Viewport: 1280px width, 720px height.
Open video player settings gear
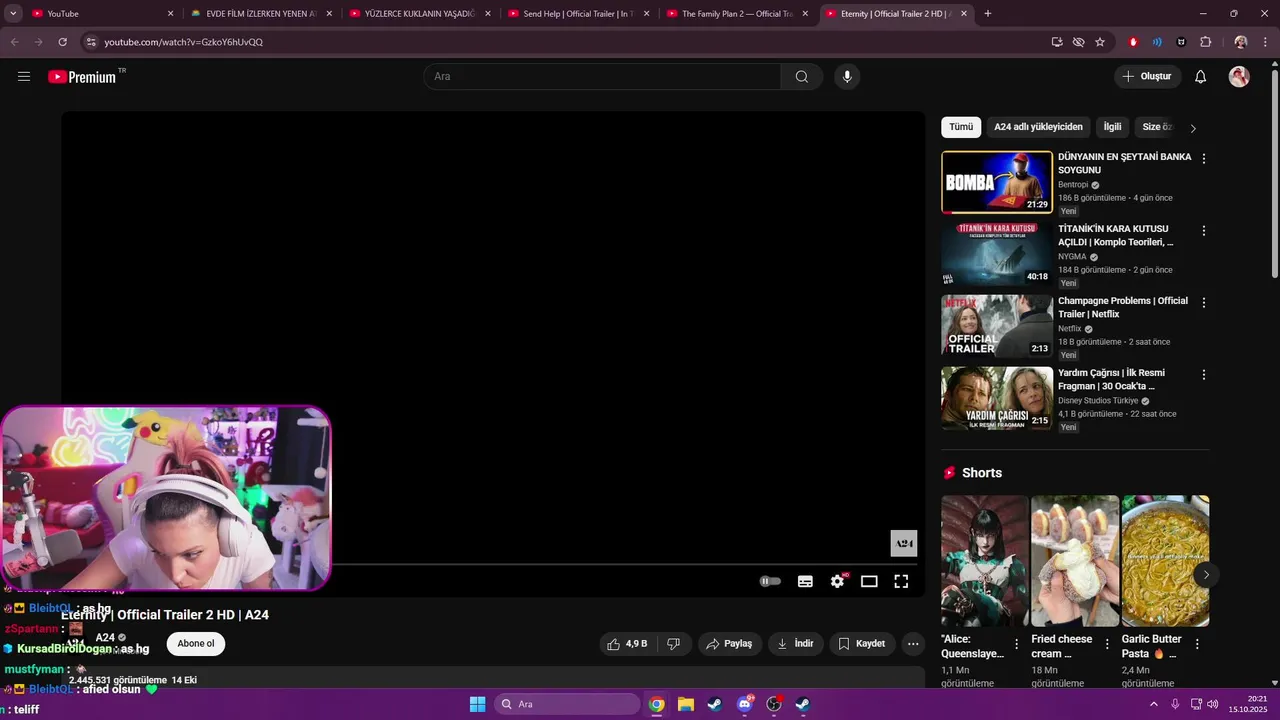pos(837,581)
